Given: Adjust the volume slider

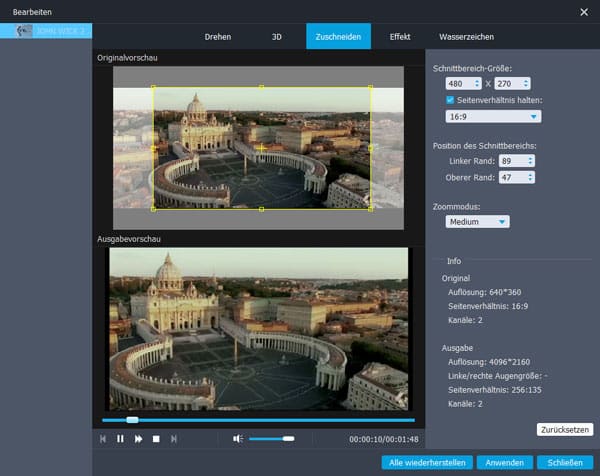Looking at the screenshot, I should (271, 439).
